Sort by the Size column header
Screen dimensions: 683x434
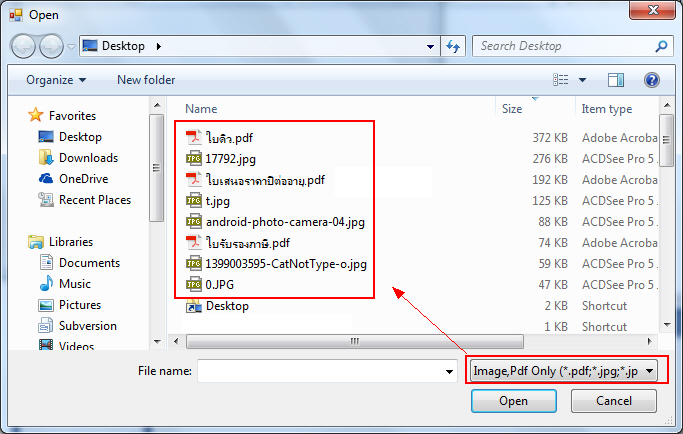(x=512, y=109)
